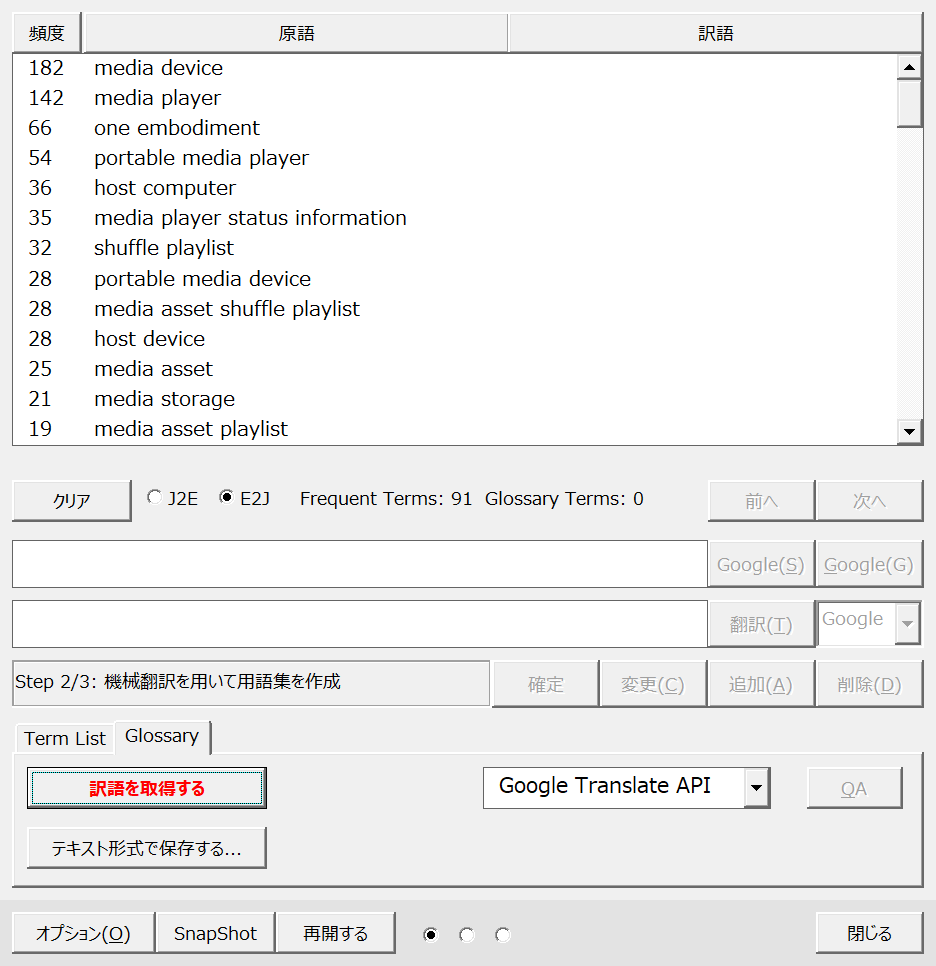Select the "shuffle playlist" term row

coord(164,248)
